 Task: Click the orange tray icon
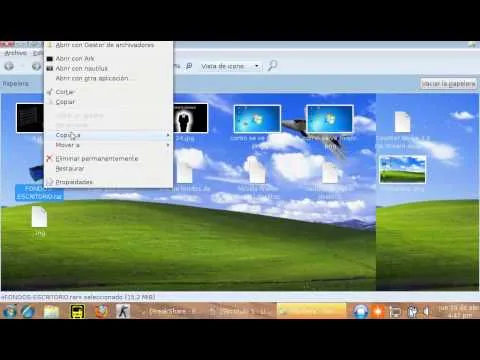(x=378, y=312)
